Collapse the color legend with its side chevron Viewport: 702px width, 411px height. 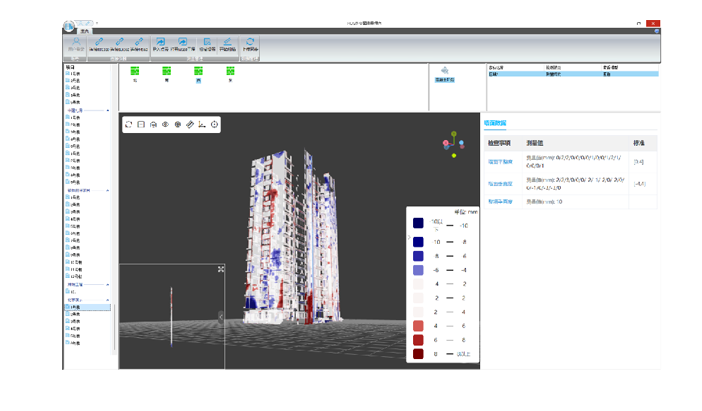(409, 237)
